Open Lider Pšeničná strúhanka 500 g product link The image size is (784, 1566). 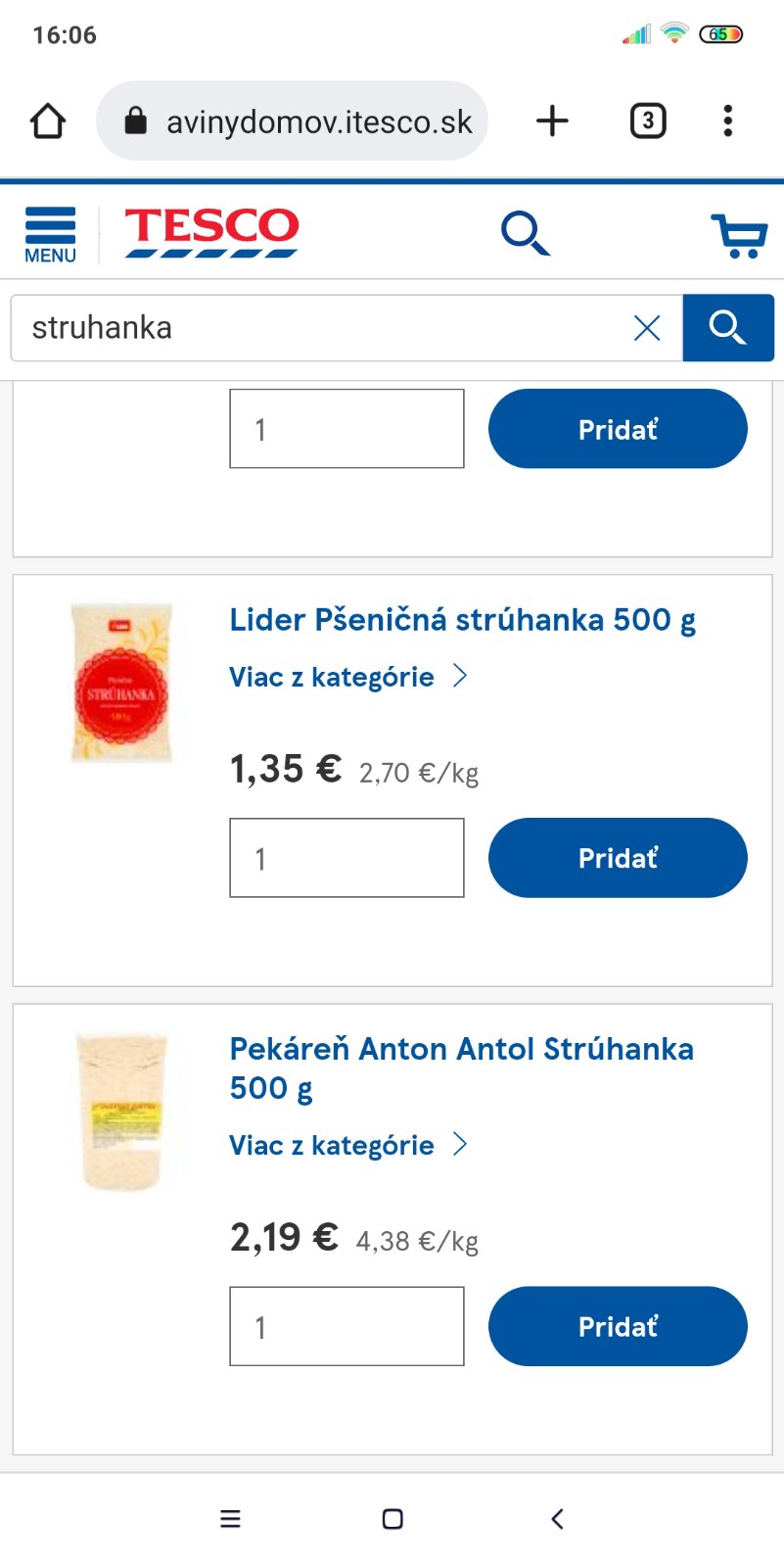[x=462, y=620]
